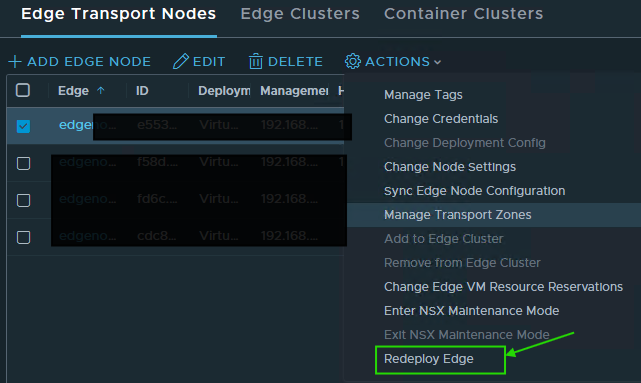Open the first edge node name link

[x=76, y=125]
